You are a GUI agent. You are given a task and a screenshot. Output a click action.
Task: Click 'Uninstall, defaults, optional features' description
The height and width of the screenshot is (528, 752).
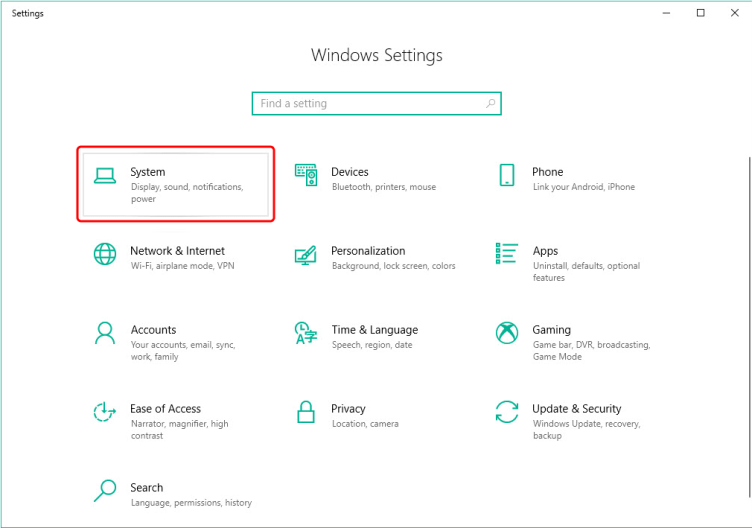pyautogui.click(x=586, y=272)
